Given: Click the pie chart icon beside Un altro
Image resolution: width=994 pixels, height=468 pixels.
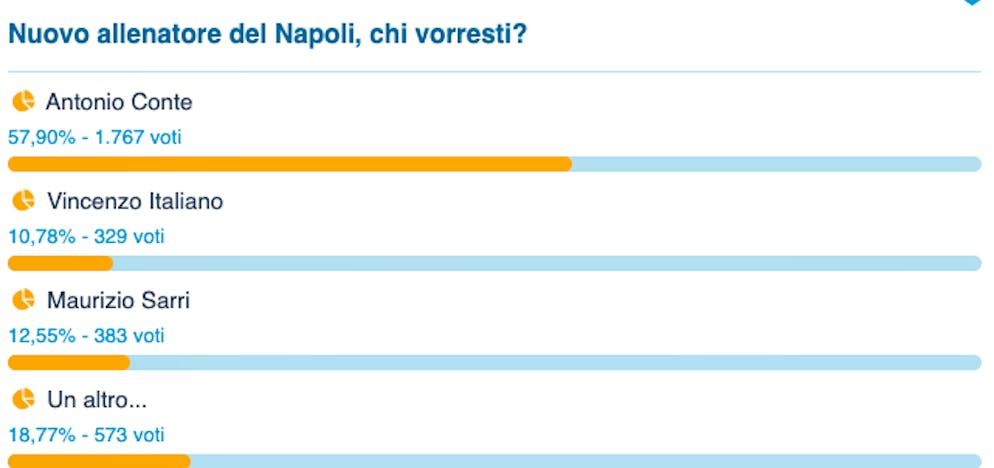Looking at the screenshot, I should (x=23, y=400).
